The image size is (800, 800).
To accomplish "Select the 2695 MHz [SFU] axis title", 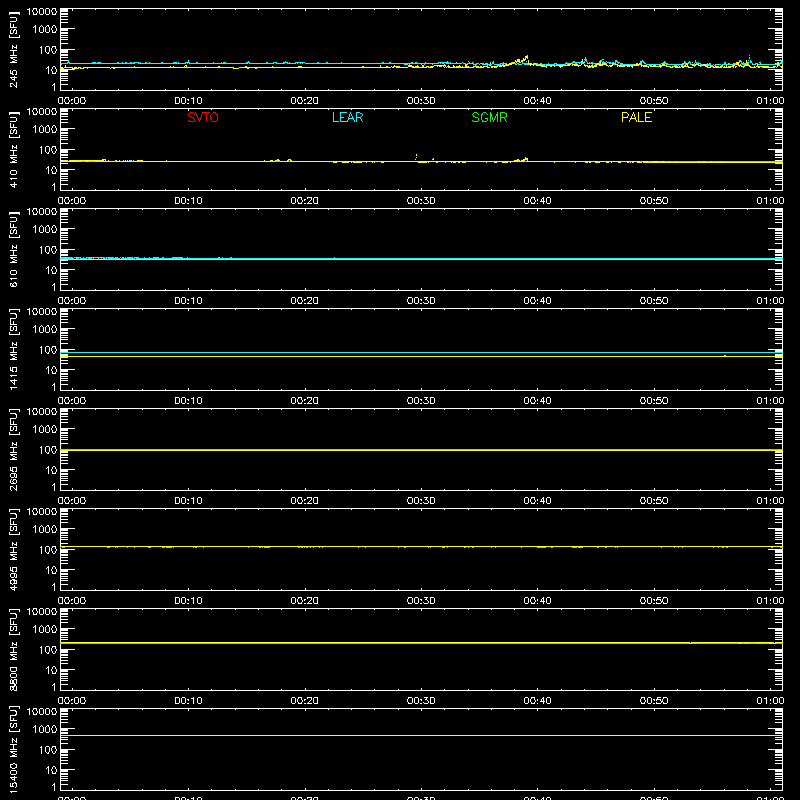I will pos(13,449).
